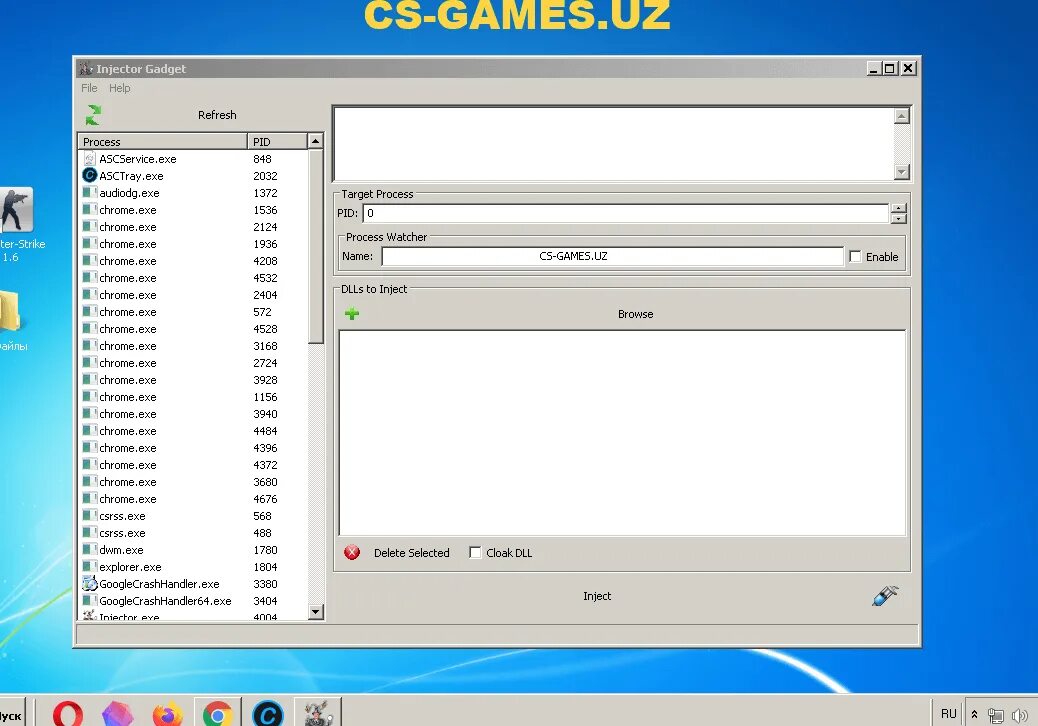
Task: Click the Refresh button label
Action: 217,115
